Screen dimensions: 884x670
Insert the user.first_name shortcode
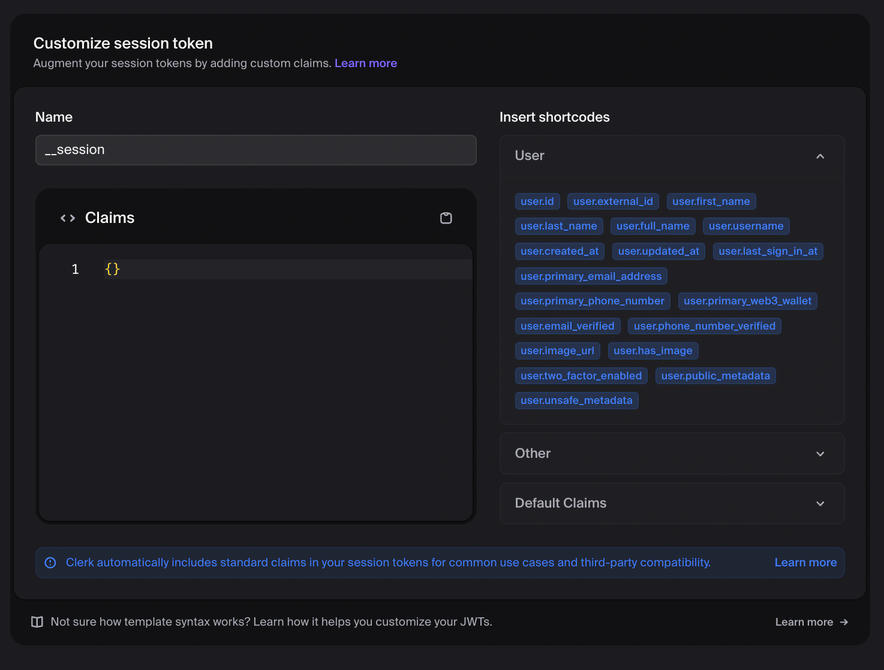[x=711, y=201]
